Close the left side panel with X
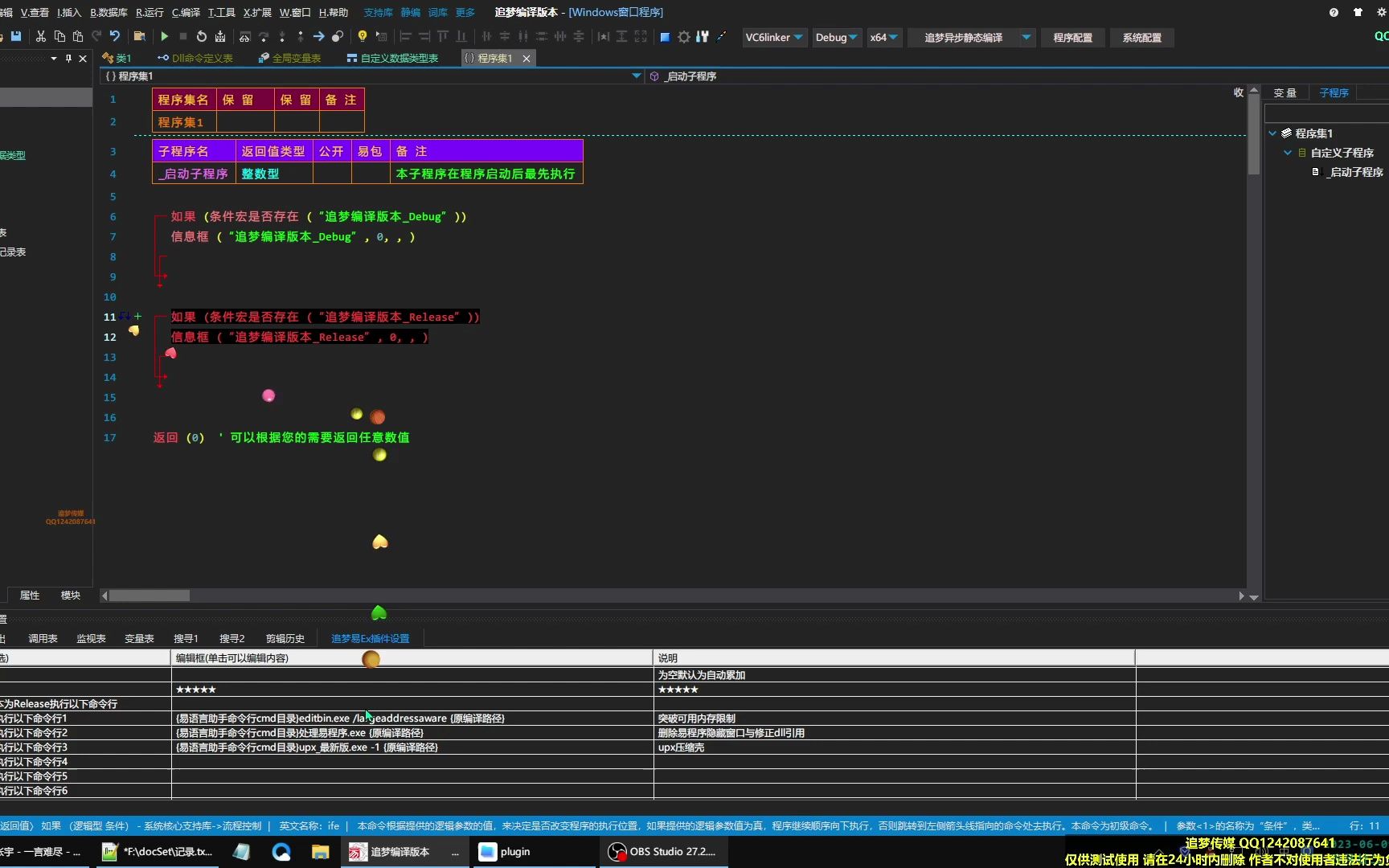 coord(83,59)
